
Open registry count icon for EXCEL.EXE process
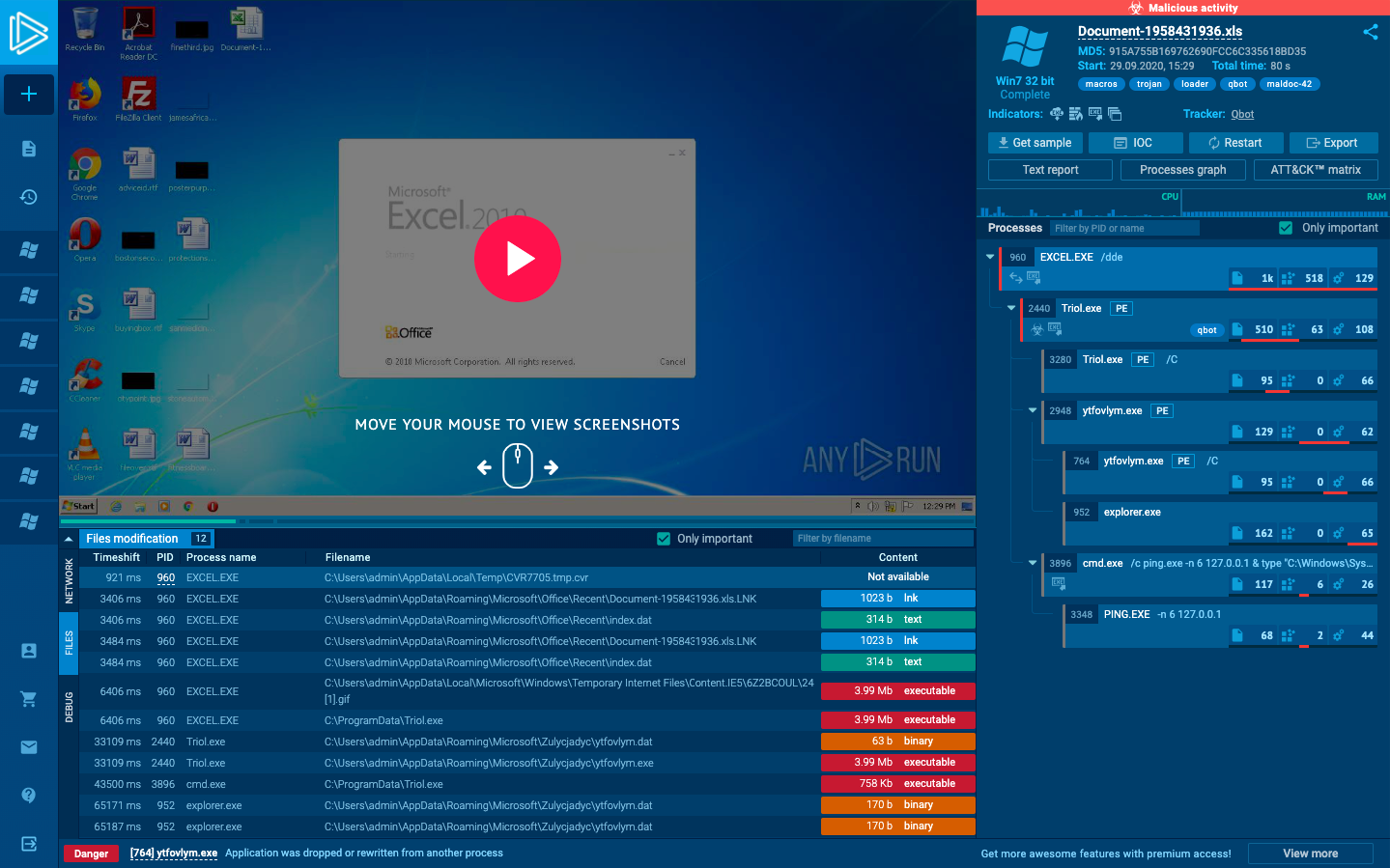point(1288,278)
